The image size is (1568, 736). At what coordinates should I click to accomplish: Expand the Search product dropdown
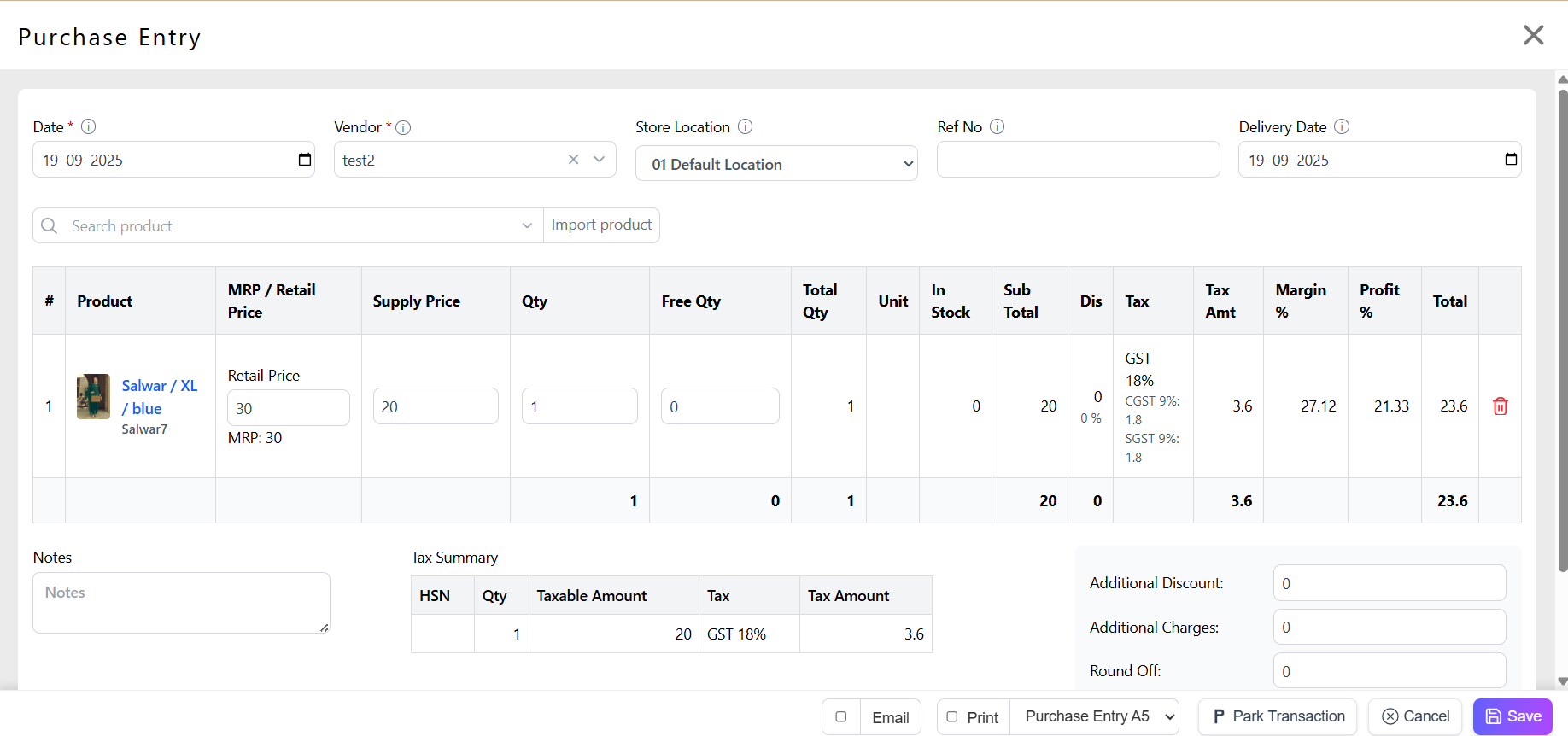pos(527,226)
